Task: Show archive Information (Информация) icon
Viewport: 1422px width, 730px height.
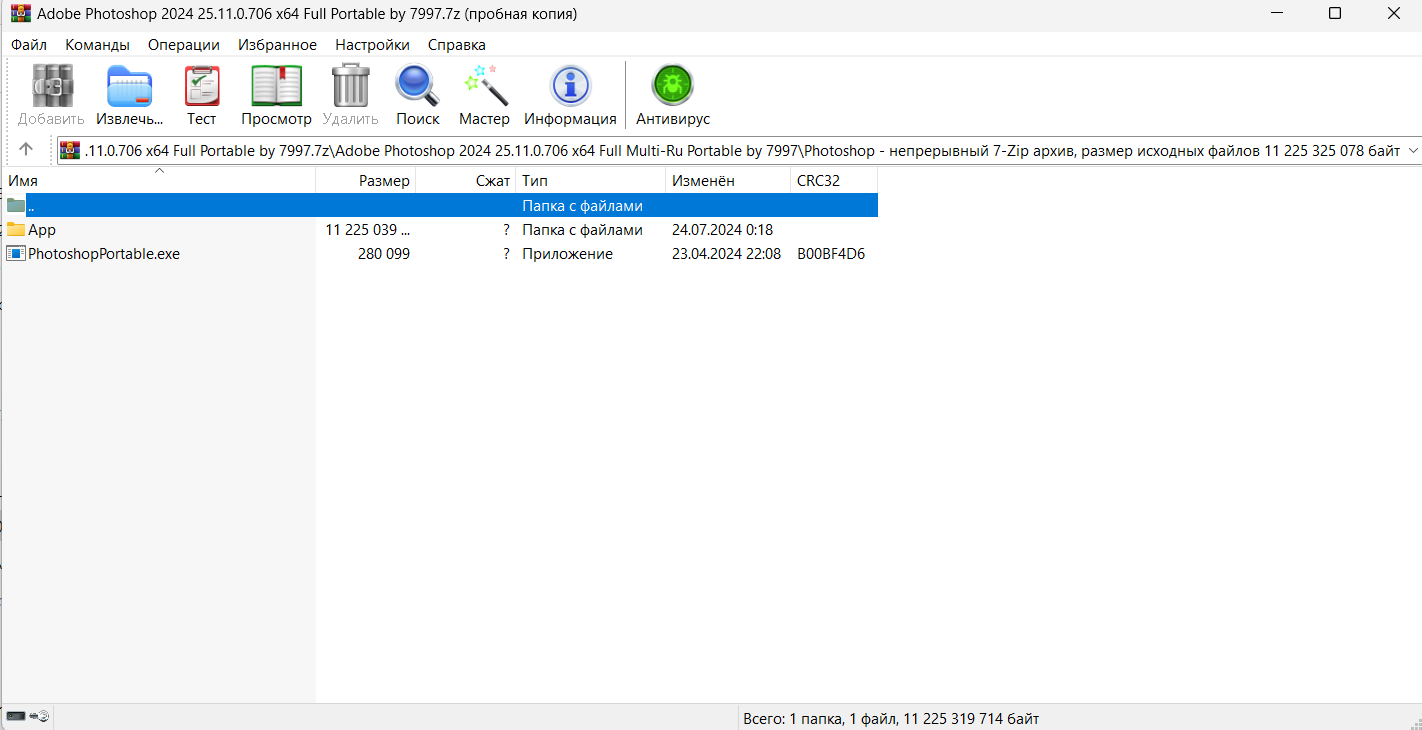Action: coord(571,86)
